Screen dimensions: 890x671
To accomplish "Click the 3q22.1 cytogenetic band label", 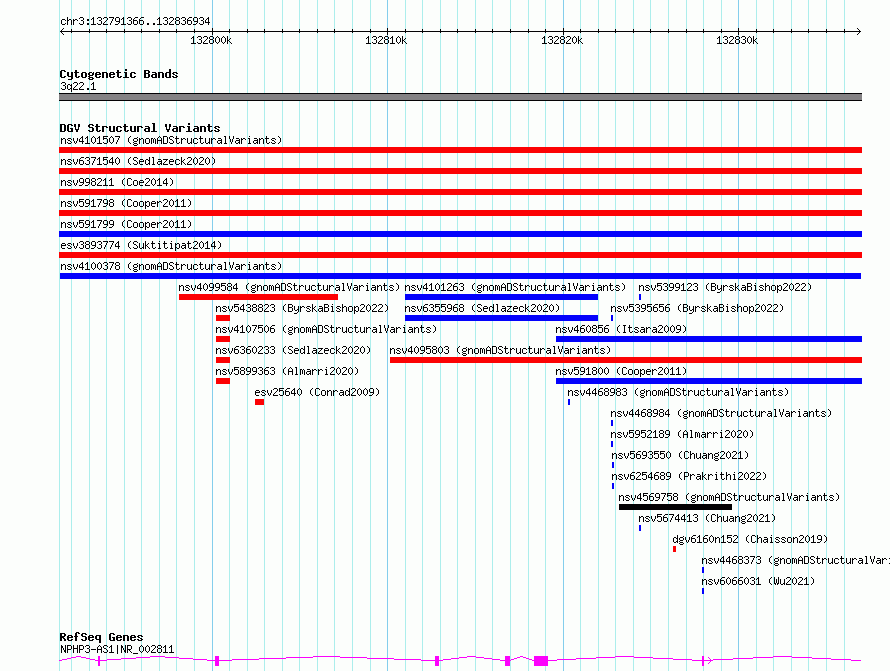I will click(78, 86).
